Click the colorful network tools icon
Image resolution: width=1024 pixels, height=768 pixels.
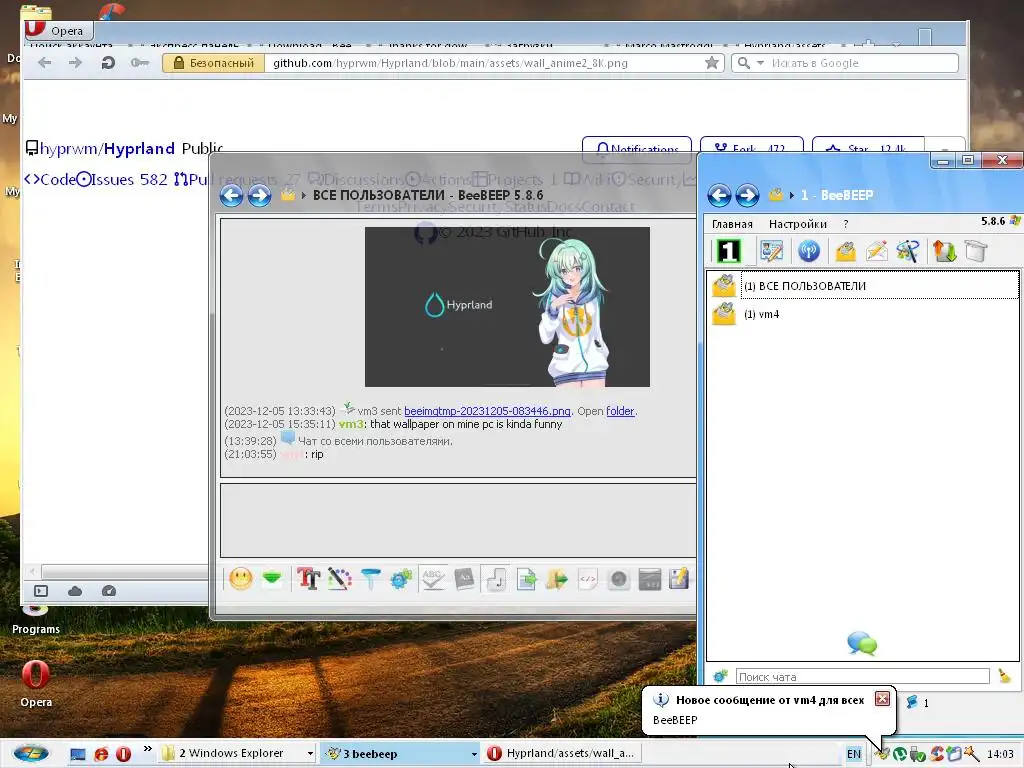coord(908,251)
